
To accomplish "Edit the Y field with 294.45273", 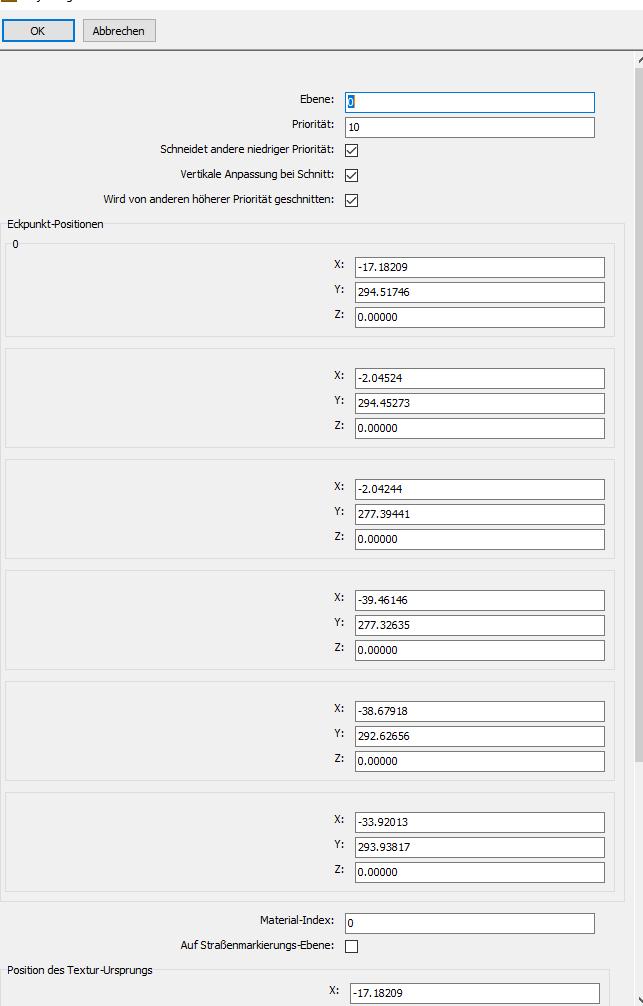I will [479, 403].
